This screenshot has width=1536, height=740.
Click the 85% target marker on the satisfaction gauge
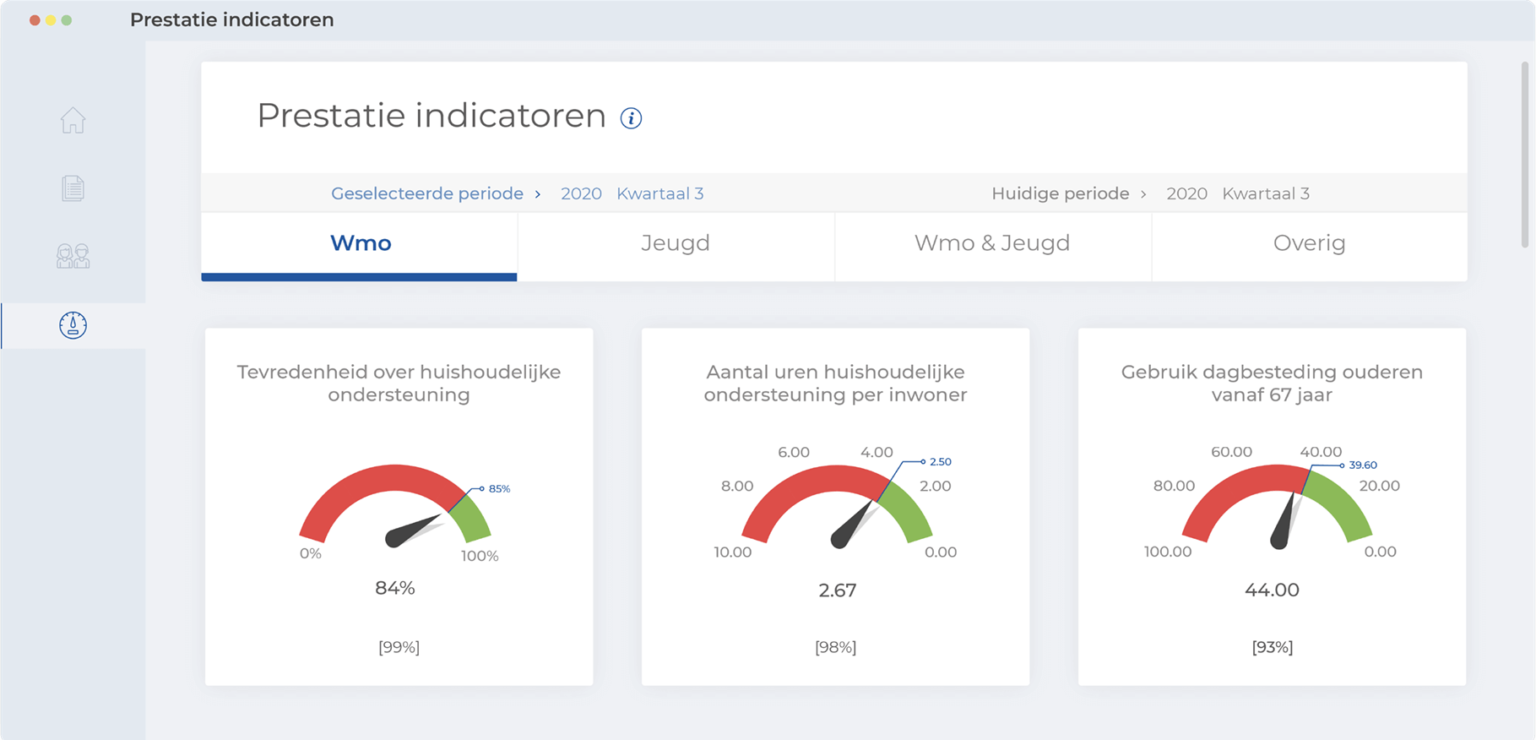[497, 488]
